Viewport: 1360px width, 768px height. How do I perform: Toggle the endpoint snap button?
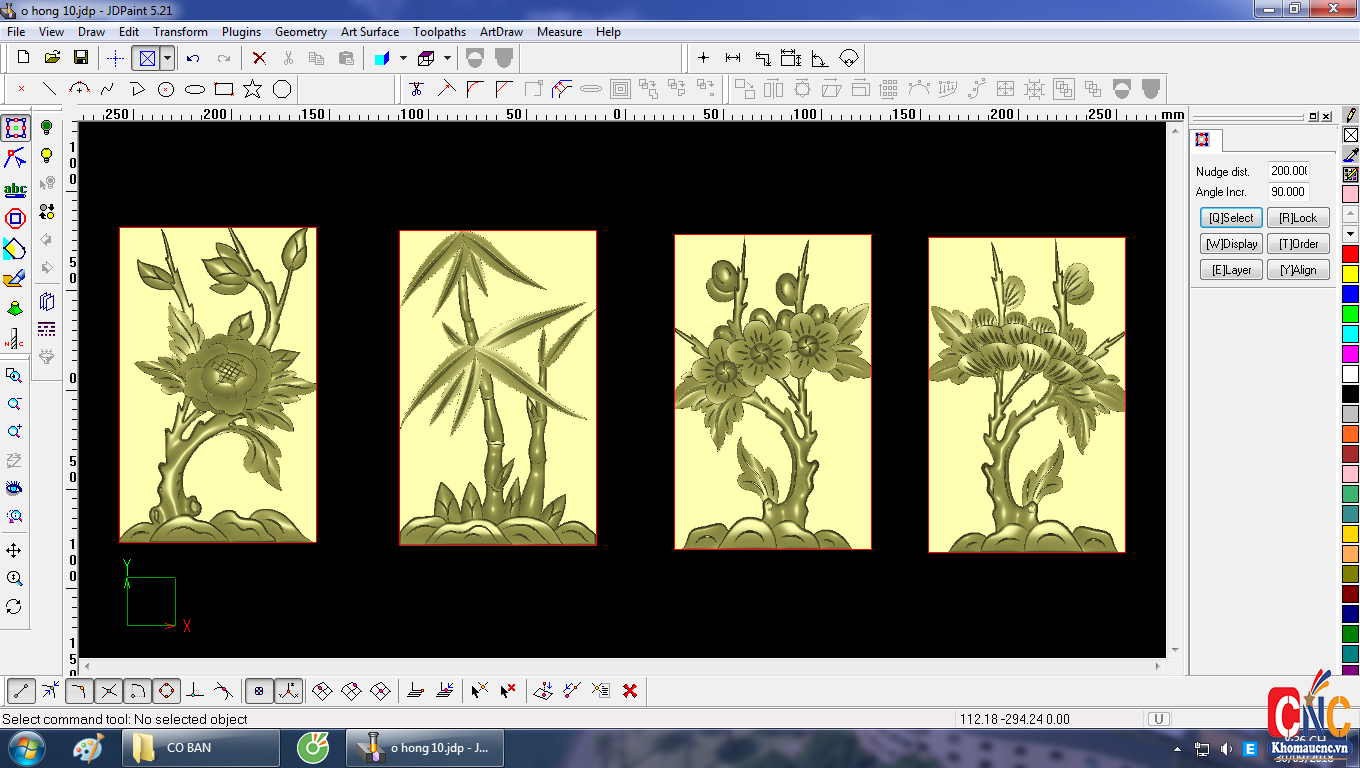22,690
